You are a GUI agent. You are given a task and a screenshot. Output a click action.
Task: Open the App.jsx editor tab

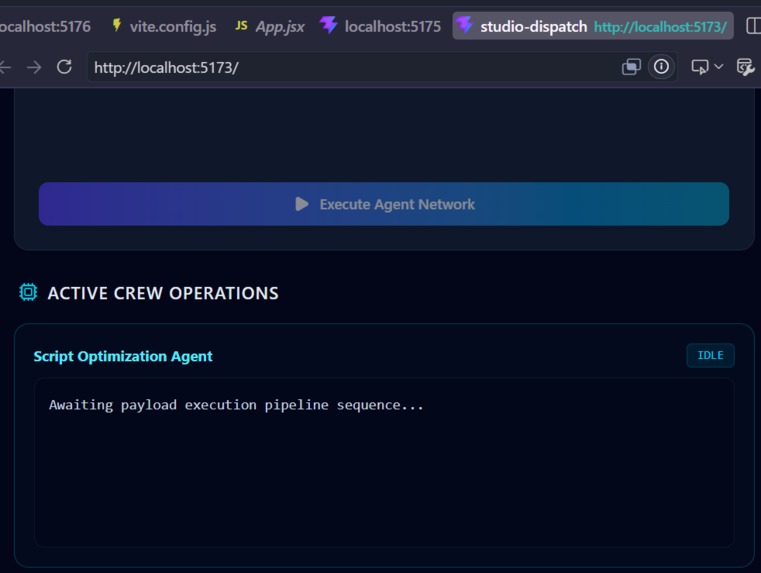tap(270, 26)
